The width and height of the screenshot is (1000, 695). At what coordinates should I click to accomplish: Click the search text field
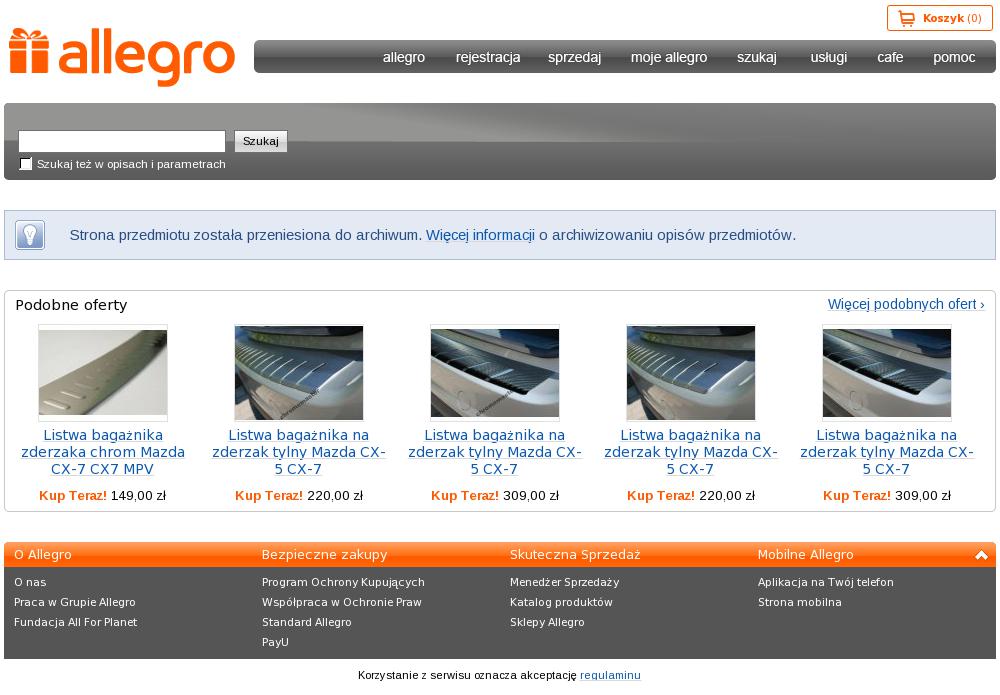[x=122, y=141]
